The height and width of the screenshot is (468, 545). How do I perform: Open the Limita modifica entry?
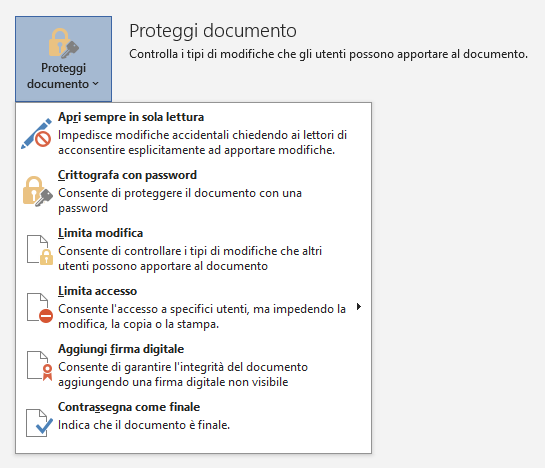pos(100,233)
